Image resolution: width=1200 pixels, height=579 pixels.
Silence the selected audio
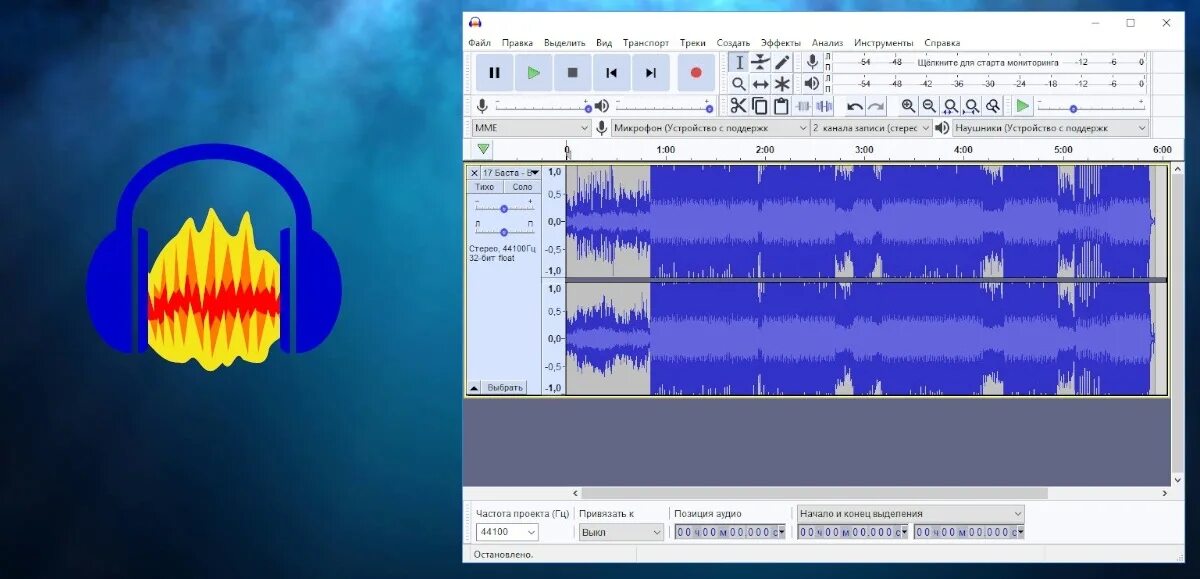[x=824, y=106]
